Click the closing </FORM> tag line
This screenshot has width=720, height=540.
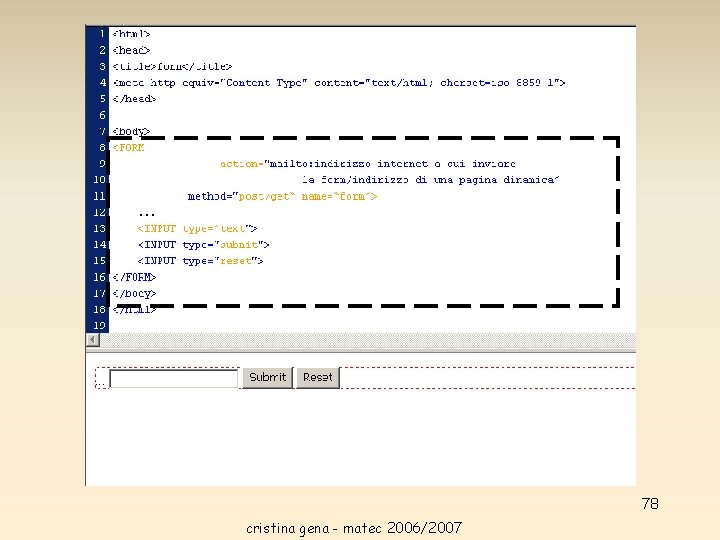click(134, 277)
